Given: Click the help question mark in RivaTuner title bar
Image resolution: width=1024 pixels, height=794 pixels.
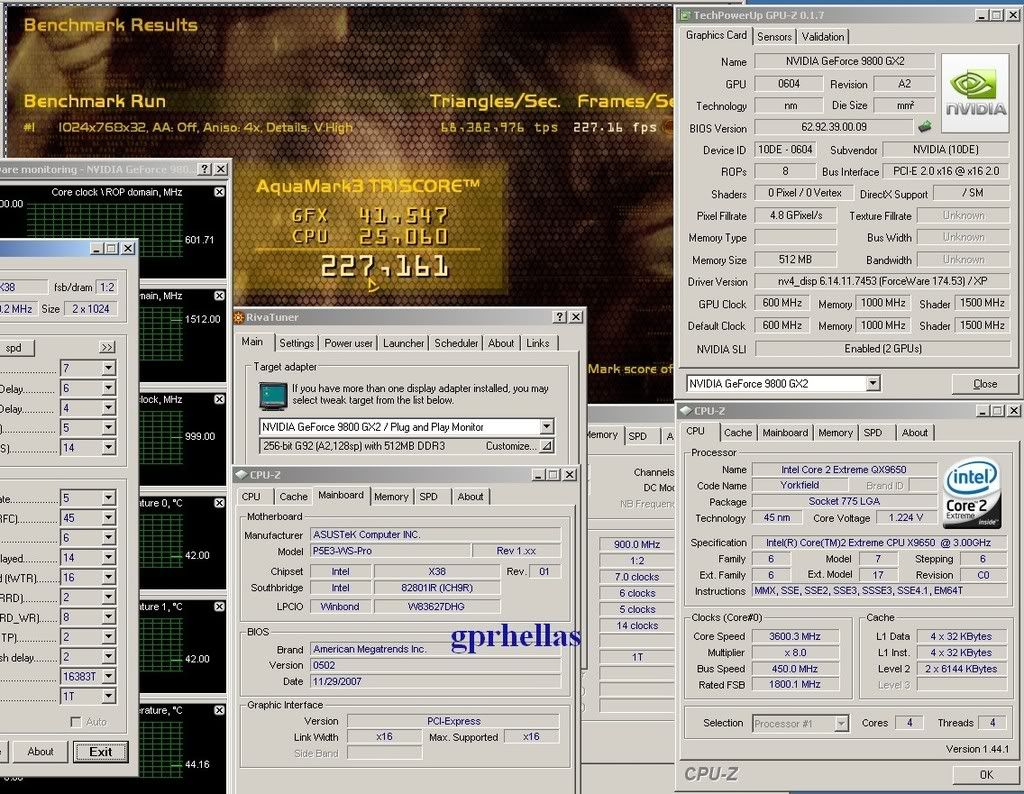Looking at the screenshot, I should click(x=560, y=317).
